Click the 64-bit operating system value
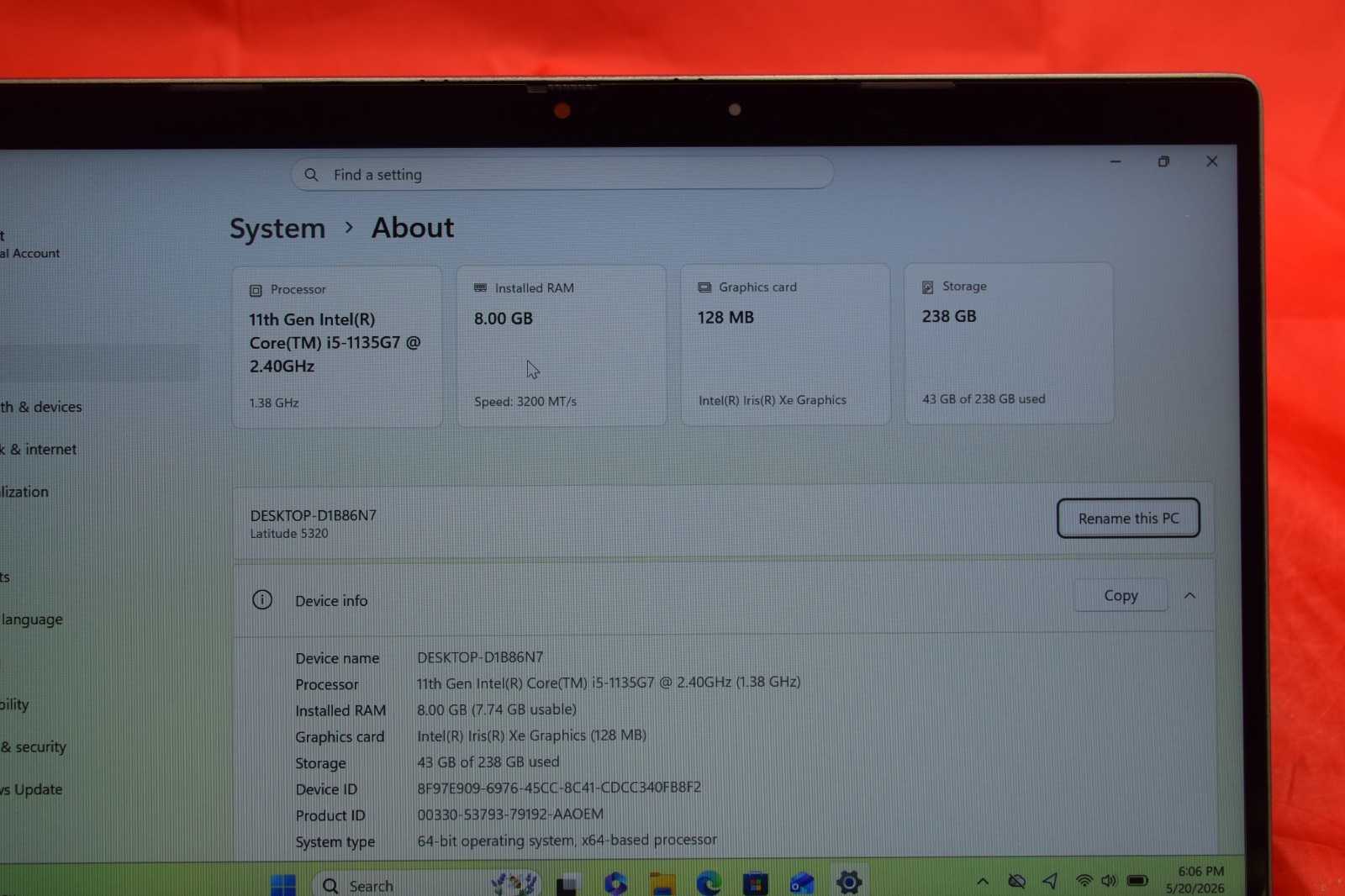The image size is (1345, 896). 567,840
